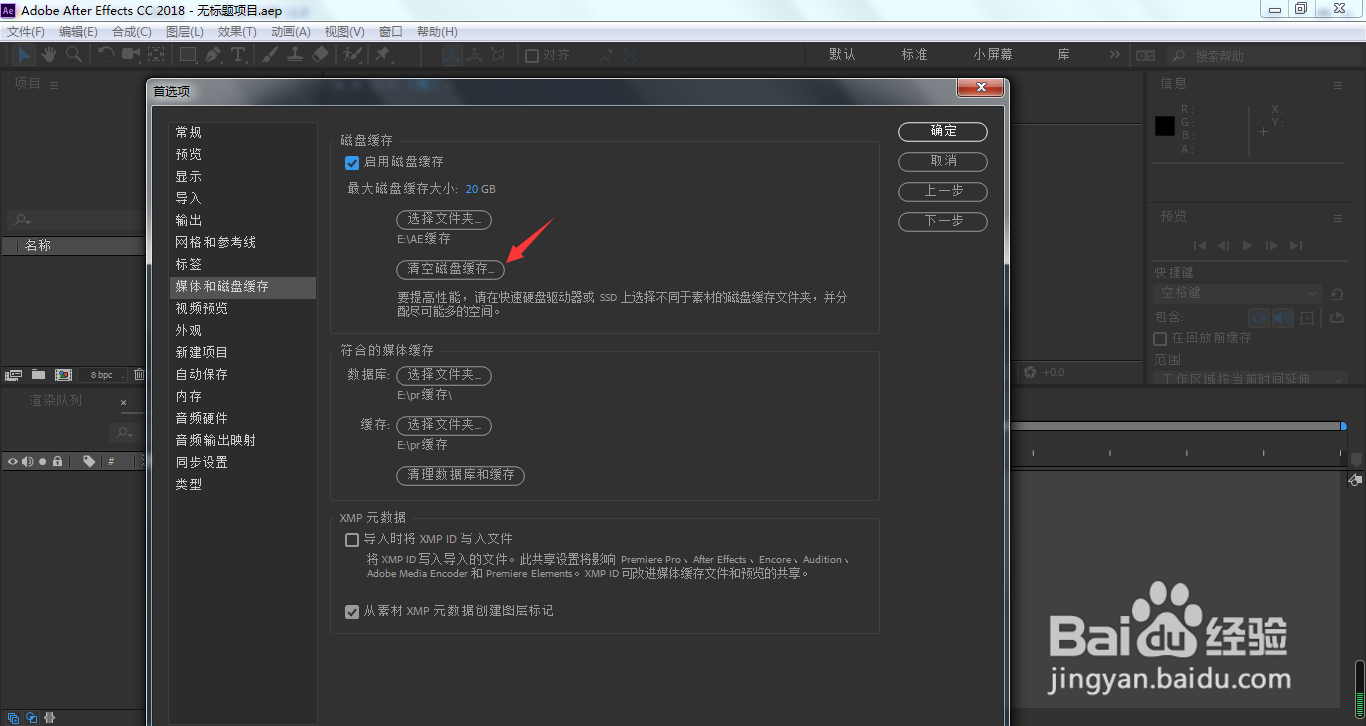1366x726 pixels.
Task: Select the Rectangle shape tool
Action: (x=188, y=54)
